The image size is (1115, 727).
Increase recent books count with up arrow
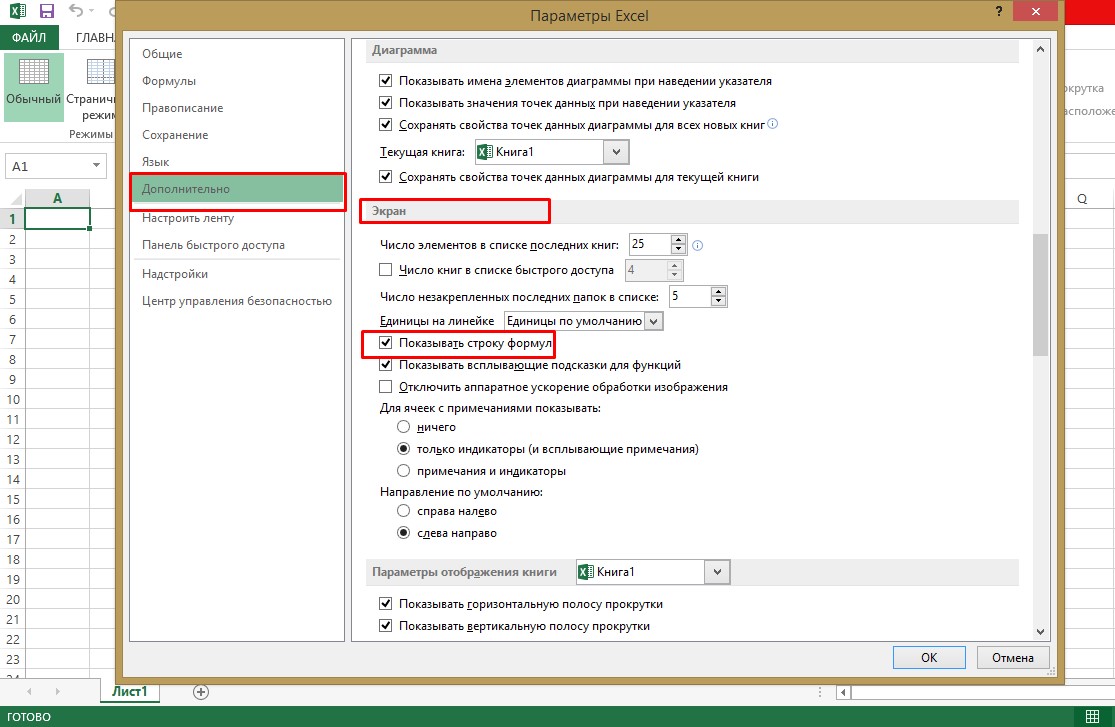(679, 239)
